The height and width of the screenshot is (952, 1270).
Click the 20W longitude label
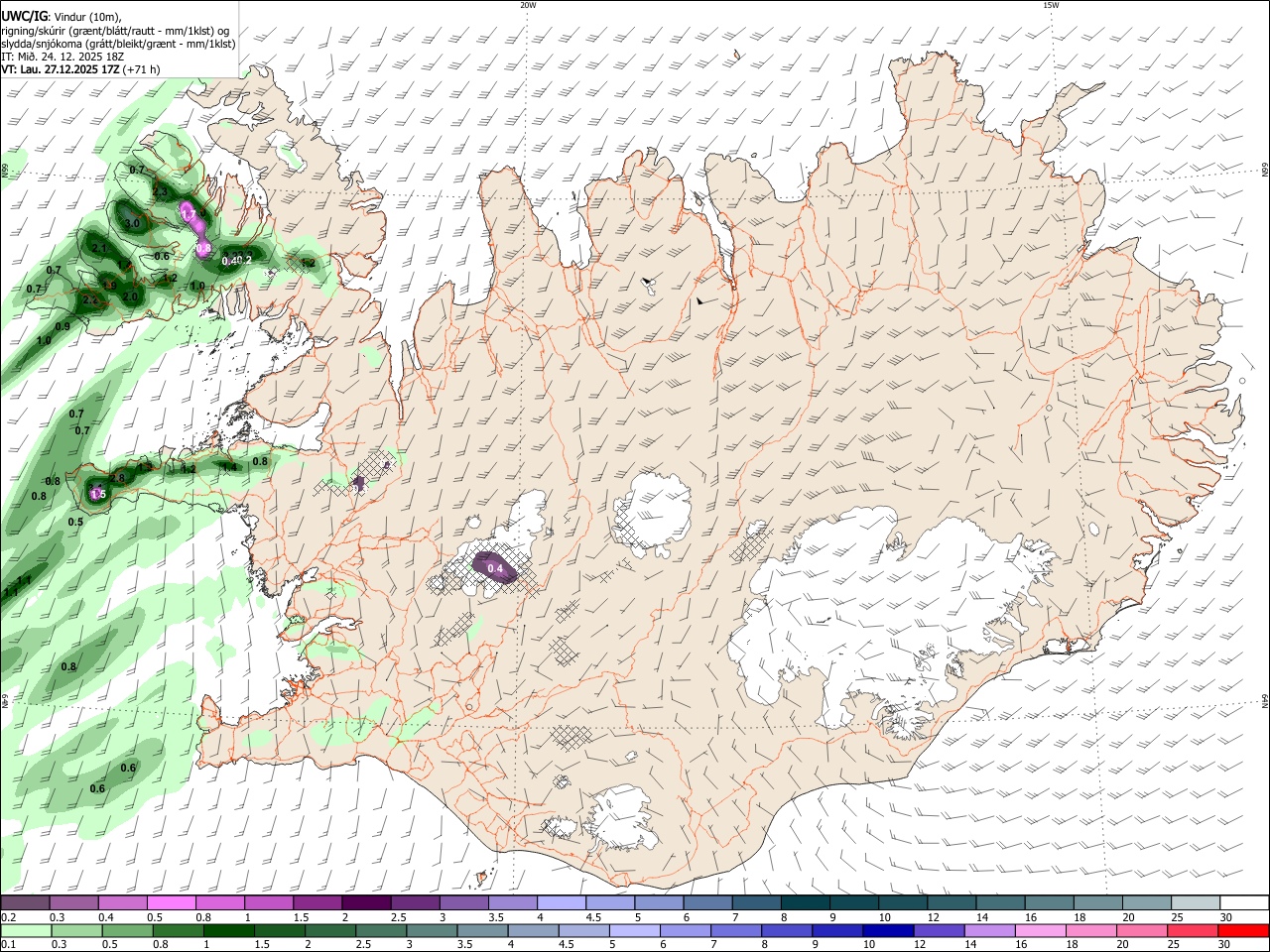tap(528, 5)
